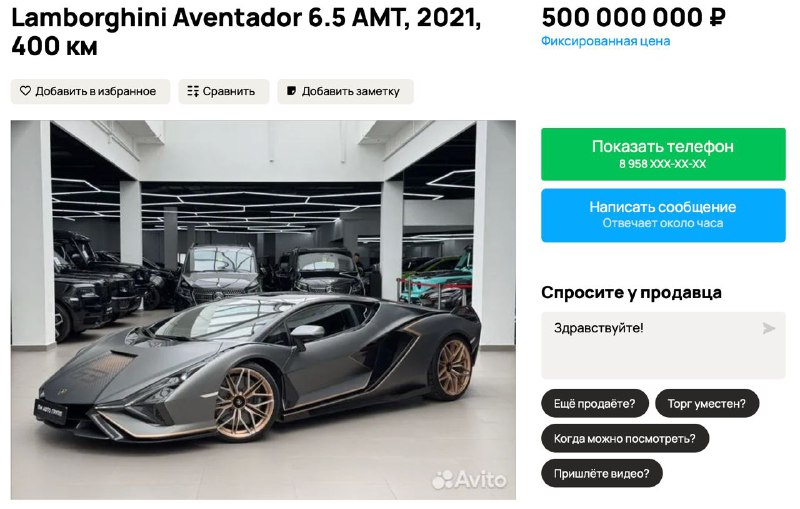800x509 pixels.
Task: Reveal number with Показать телефон
Action: click(663, 154)
